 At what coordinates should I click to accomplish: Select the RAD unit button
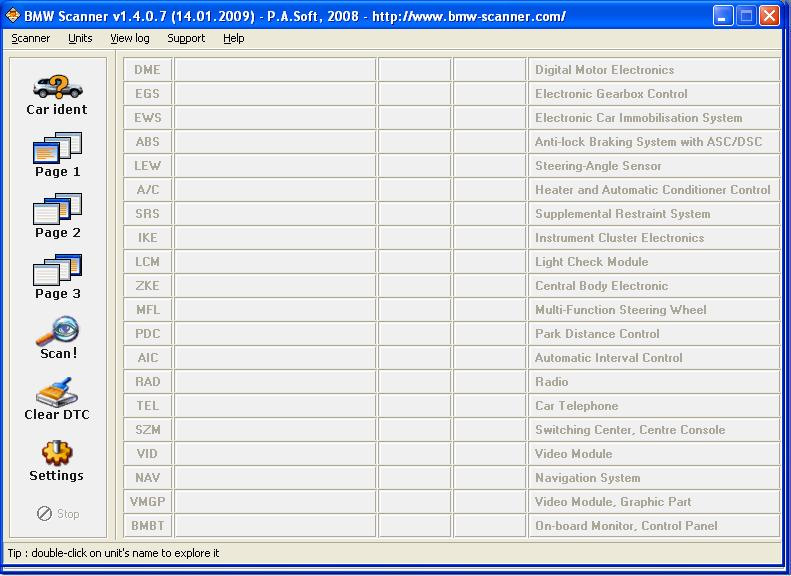coord(147,382)
